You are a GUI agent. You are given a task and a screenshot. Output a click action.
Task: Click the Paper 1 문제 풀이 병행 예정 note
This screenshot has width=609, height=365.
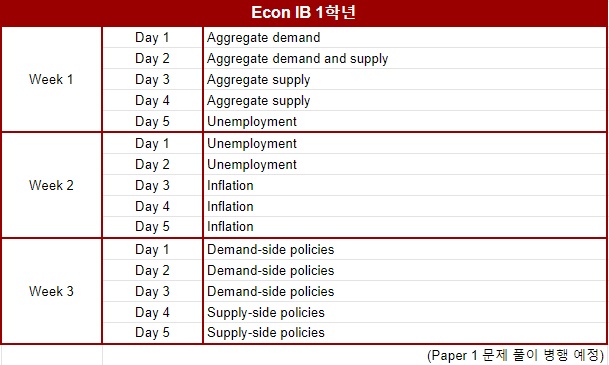pyautogui.click(x=515, y=355)
